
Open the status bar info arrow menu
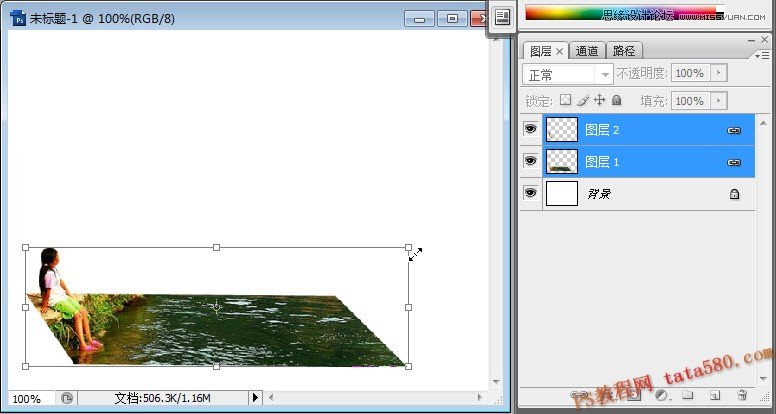point(255,397)
